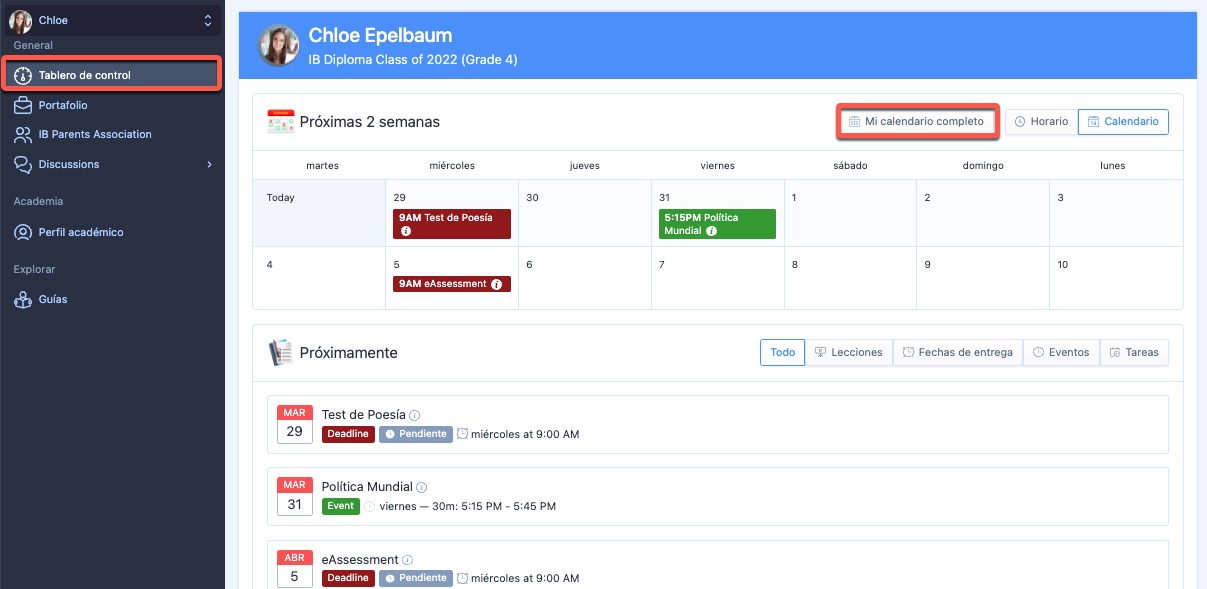Image resolution: width=1207 pixels, height=589 pixels.
Task: Switch calendar view to Horario
Action: tap(1041, 122)
